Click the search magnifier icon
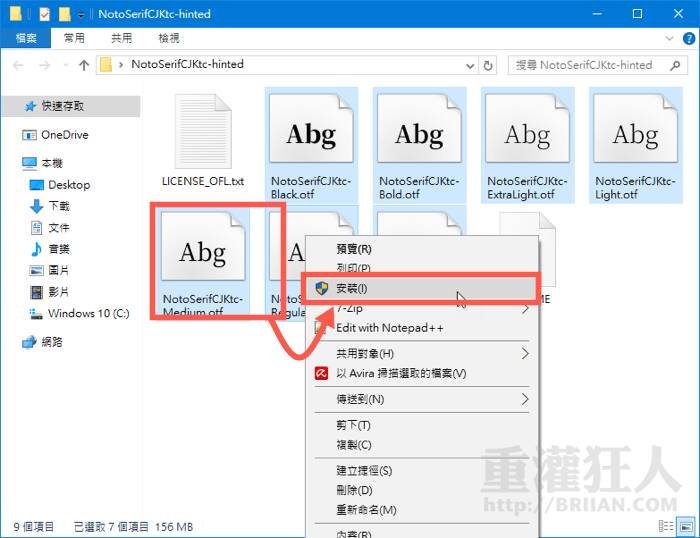The height and width of the screenshot is (538, 700). tap(675, 65)
